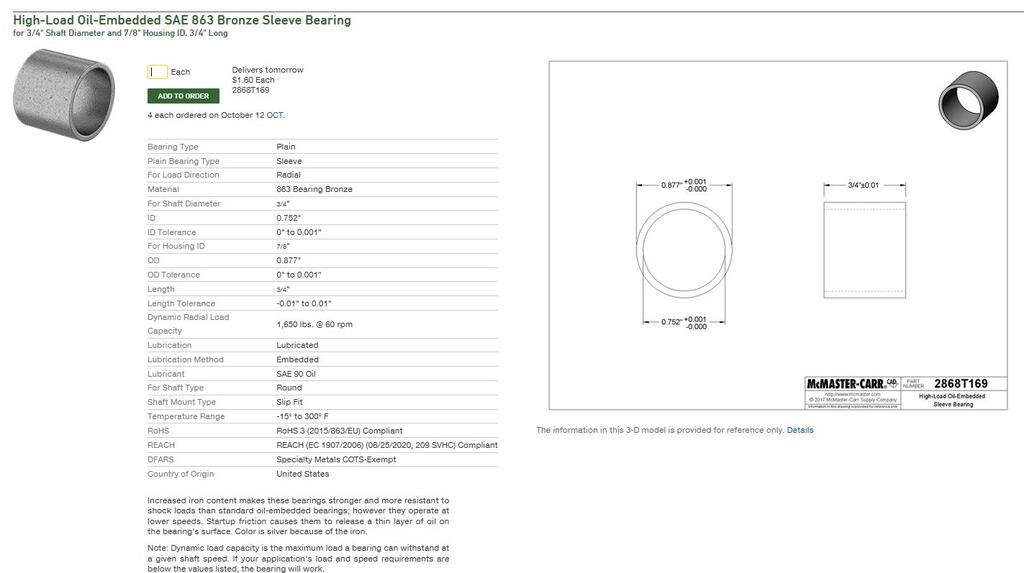Click the 'Bearing Type' spec label
The image size is (1024, 573).
pyautogui.click(x=172, y=147)
